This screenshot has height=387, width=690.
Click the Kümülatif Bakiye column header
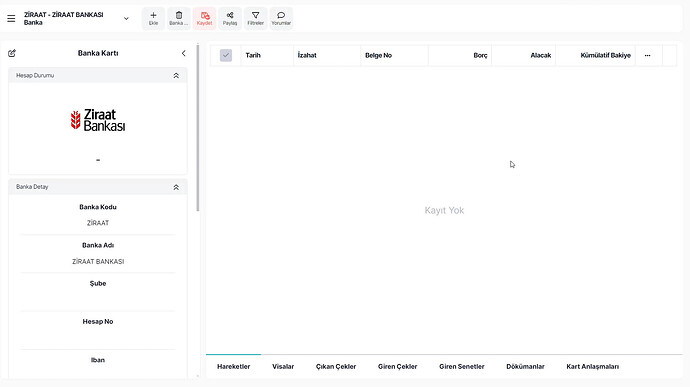click(x=606, y=55)
